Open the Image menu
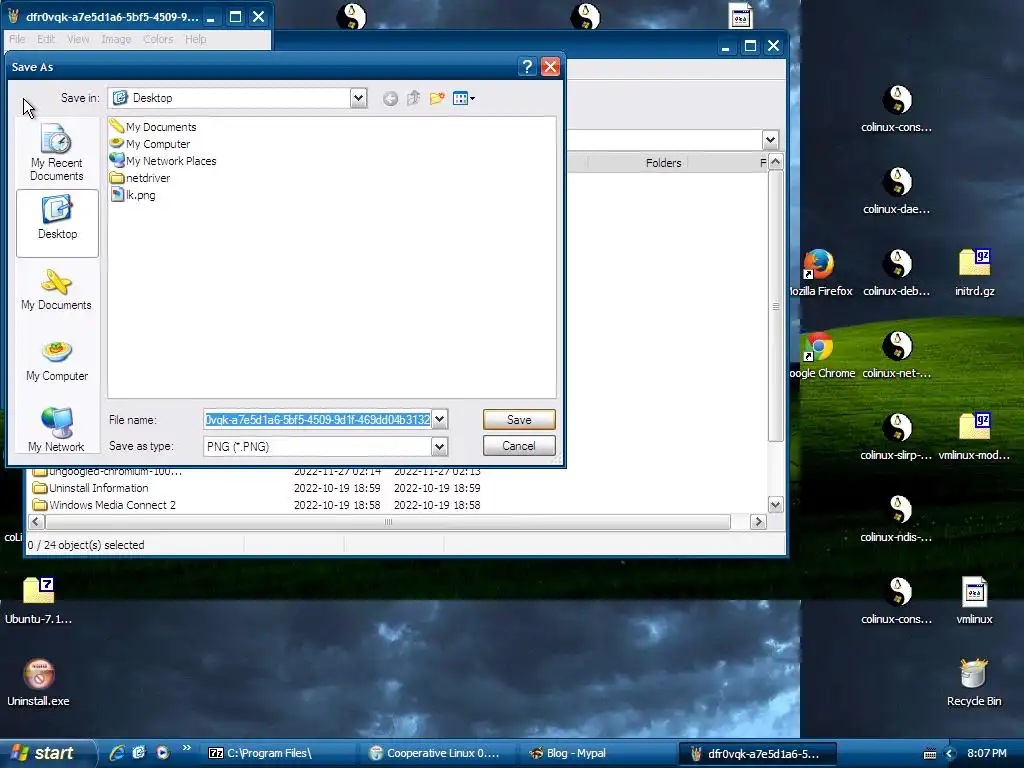 tap(116, 39)
